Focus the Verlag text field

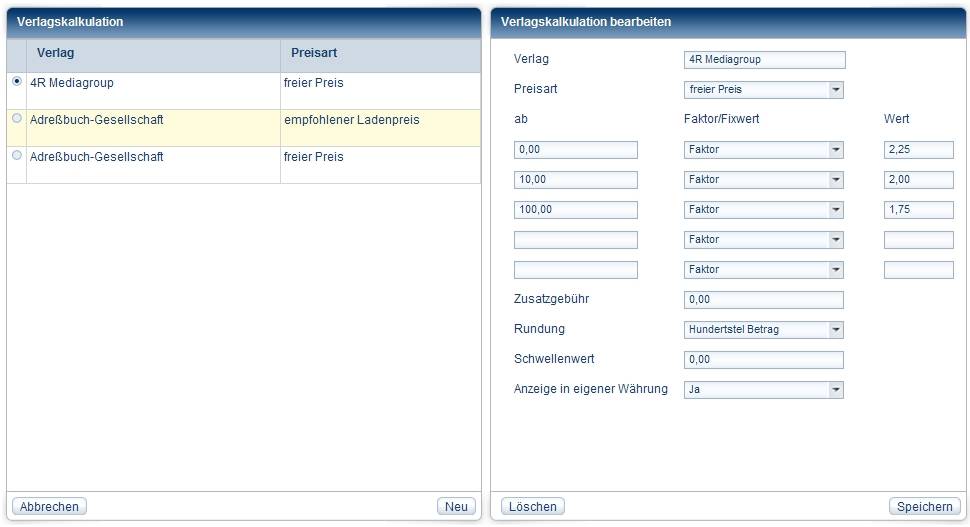[x=764, y=60]
